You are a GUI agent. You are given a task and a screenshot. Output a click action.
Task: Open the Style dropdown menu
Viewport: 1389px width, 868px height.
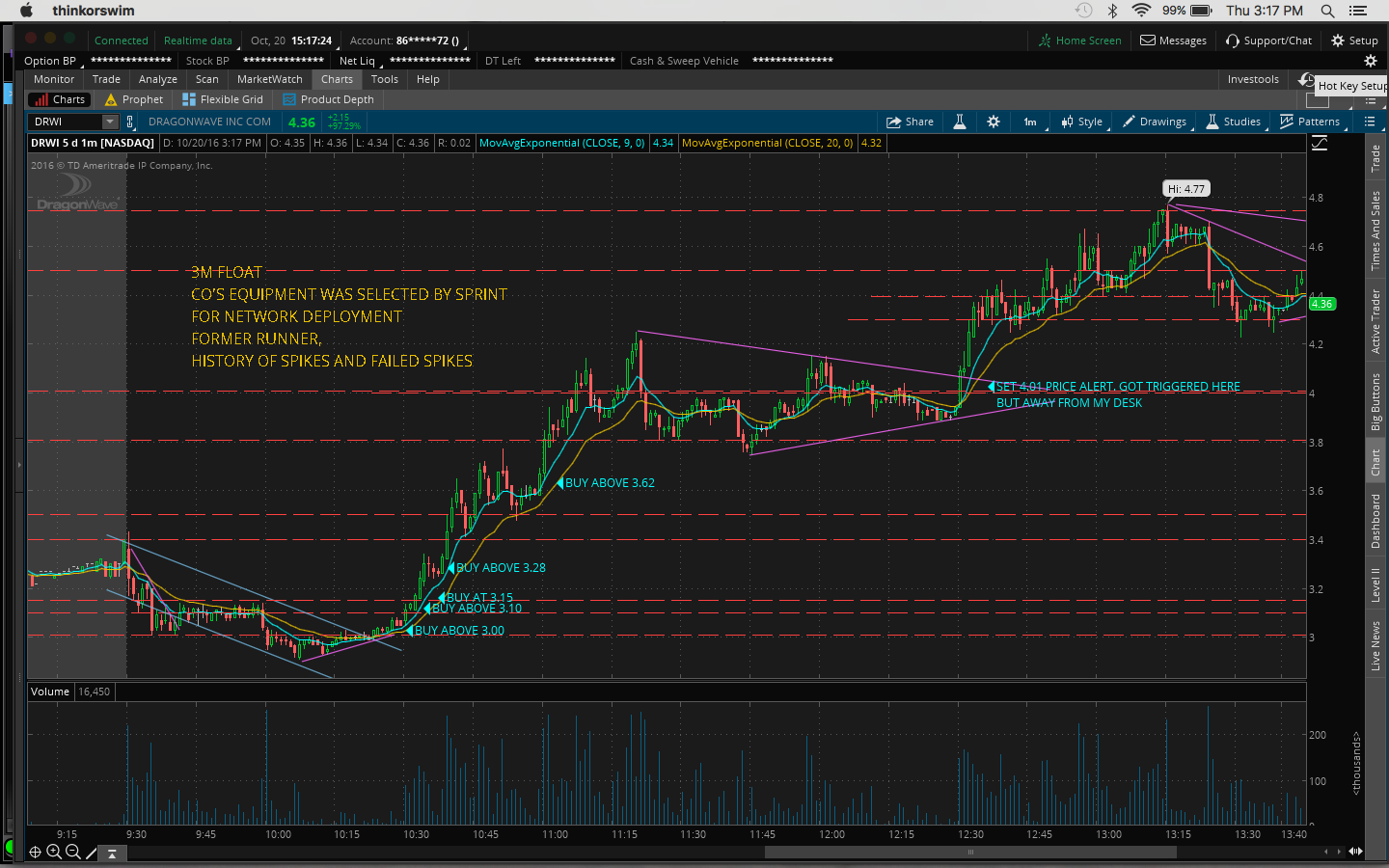1082,122
